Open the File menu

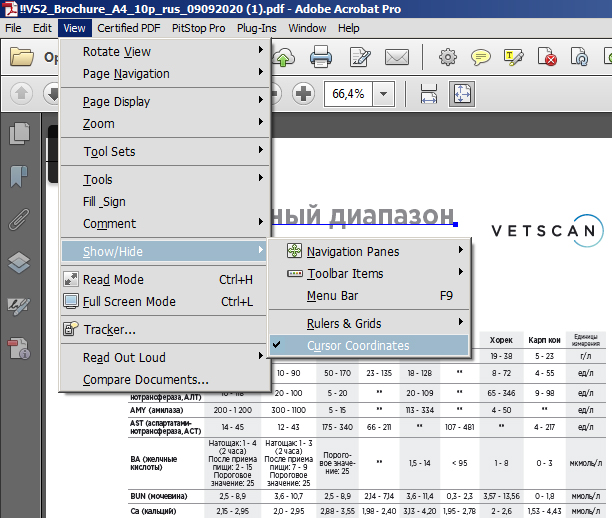(x=13, y=28)
